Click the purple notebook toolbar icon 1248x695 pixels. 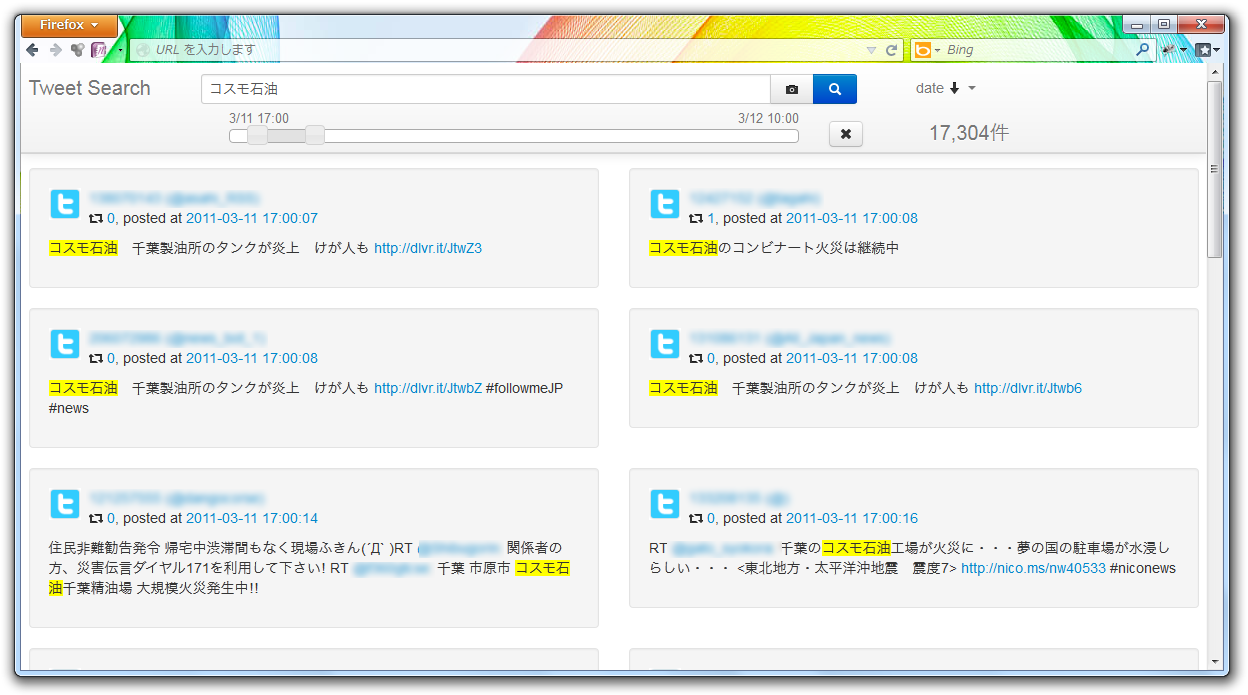coord(99,49)
